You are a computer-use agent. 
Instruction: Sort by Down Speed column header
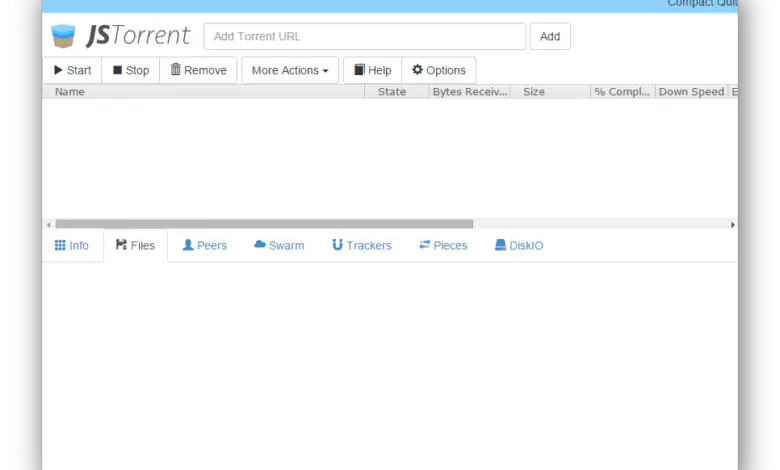691,92
